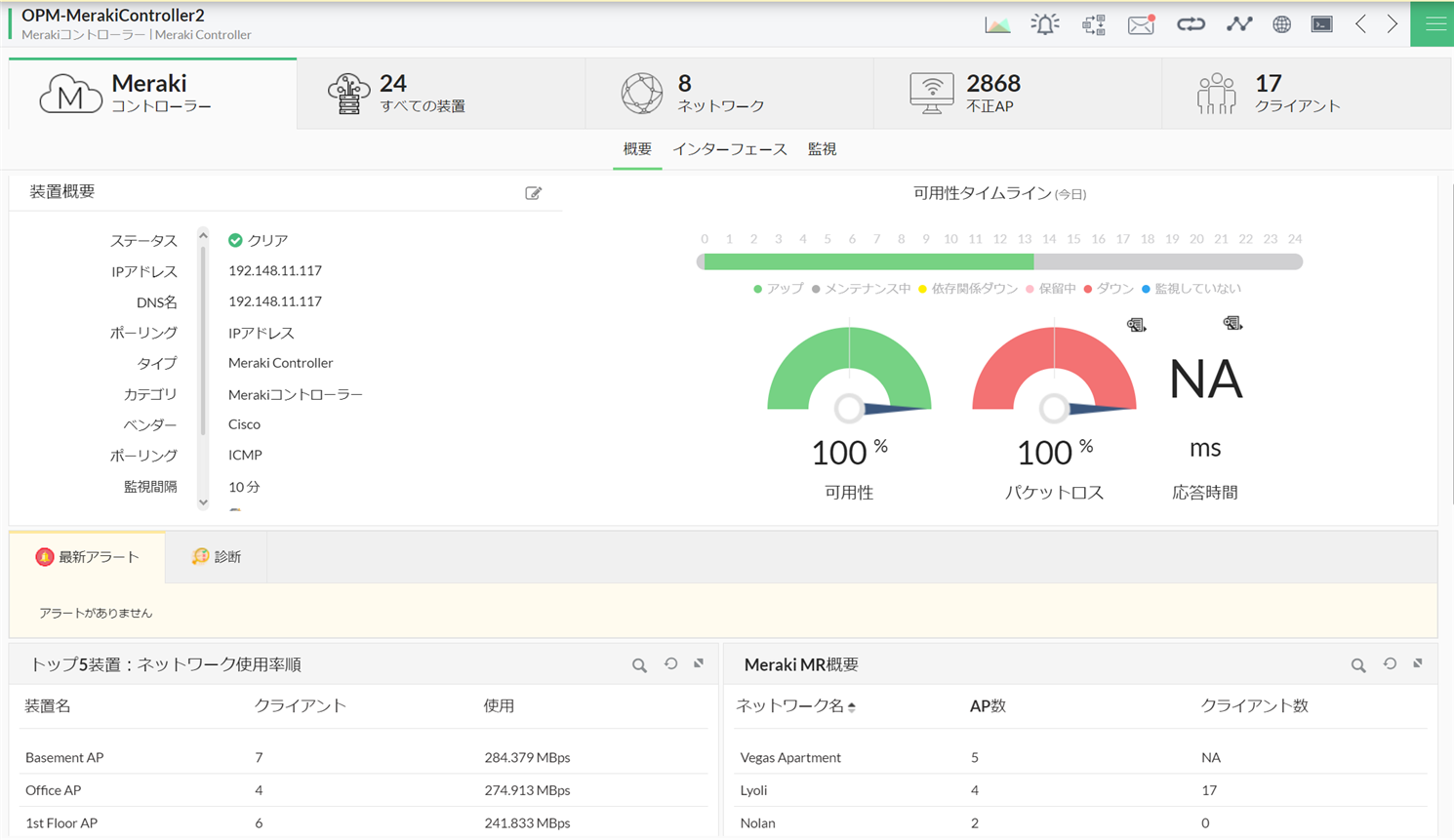This screenshot has height=840, width=1454.
Task: Open the workflow diagram icon
Action: click(x=1093, y=24)
